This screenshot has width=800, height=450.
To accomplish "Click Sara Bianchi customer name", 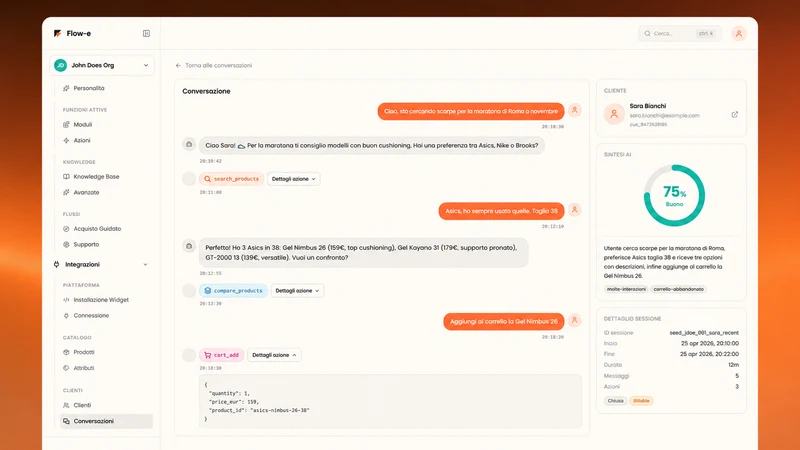I will point(647,106).
